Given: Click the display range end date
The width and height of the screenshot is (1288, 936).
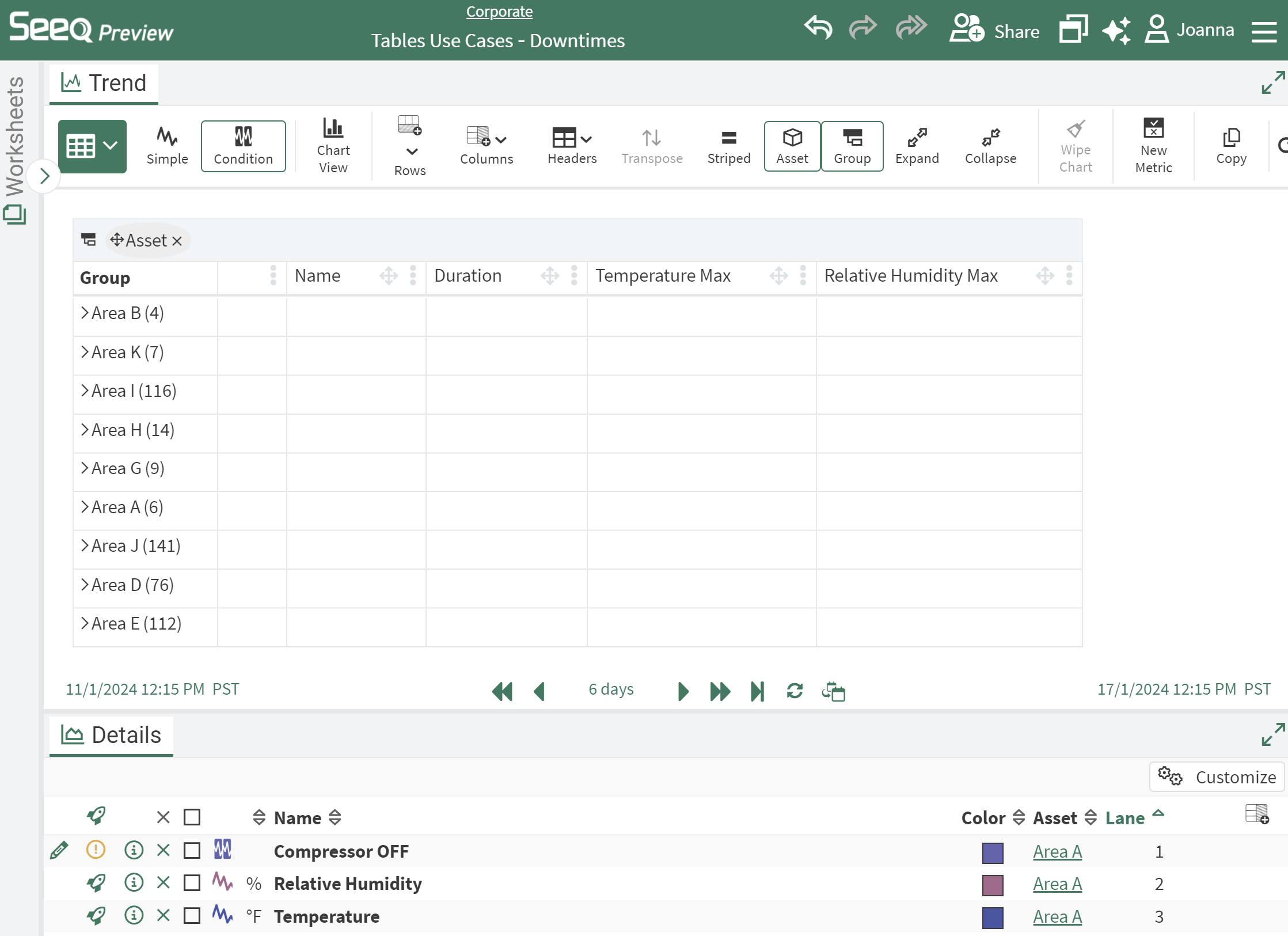Looking at the screenshot, I should coord(1184,689).
